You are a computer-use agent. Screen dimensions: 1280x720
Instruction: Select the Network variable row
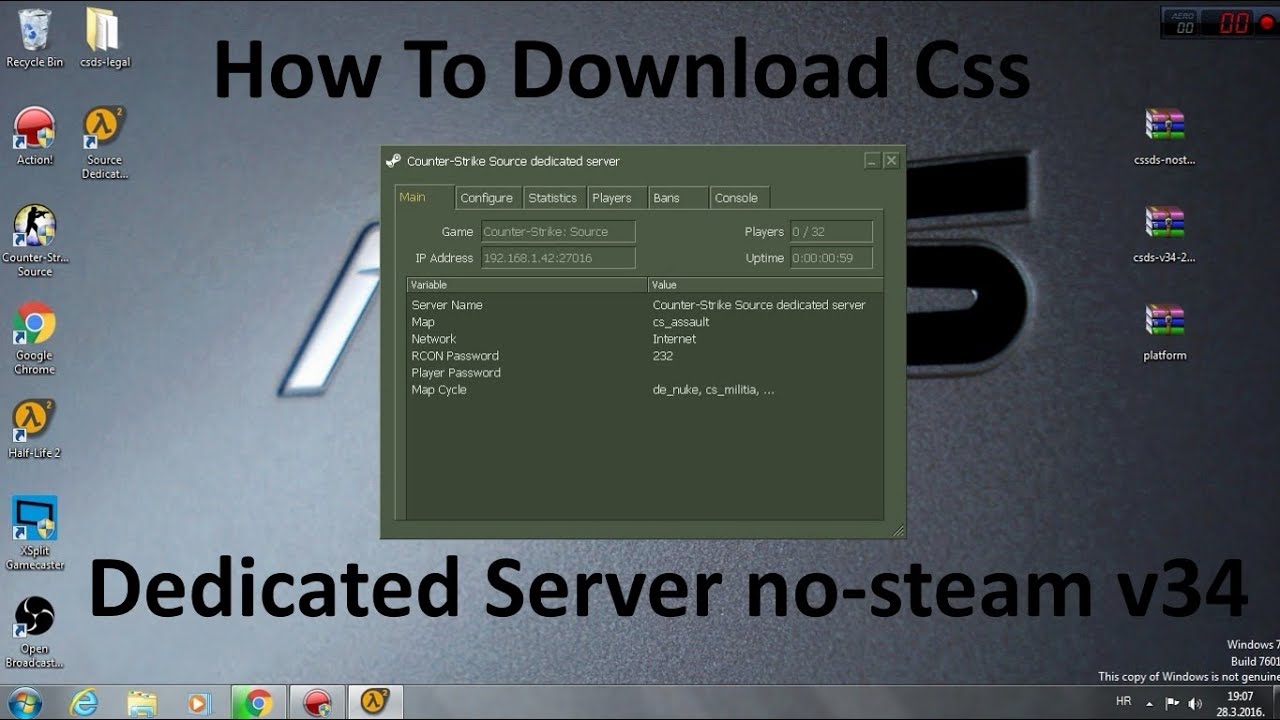[644, 339]
